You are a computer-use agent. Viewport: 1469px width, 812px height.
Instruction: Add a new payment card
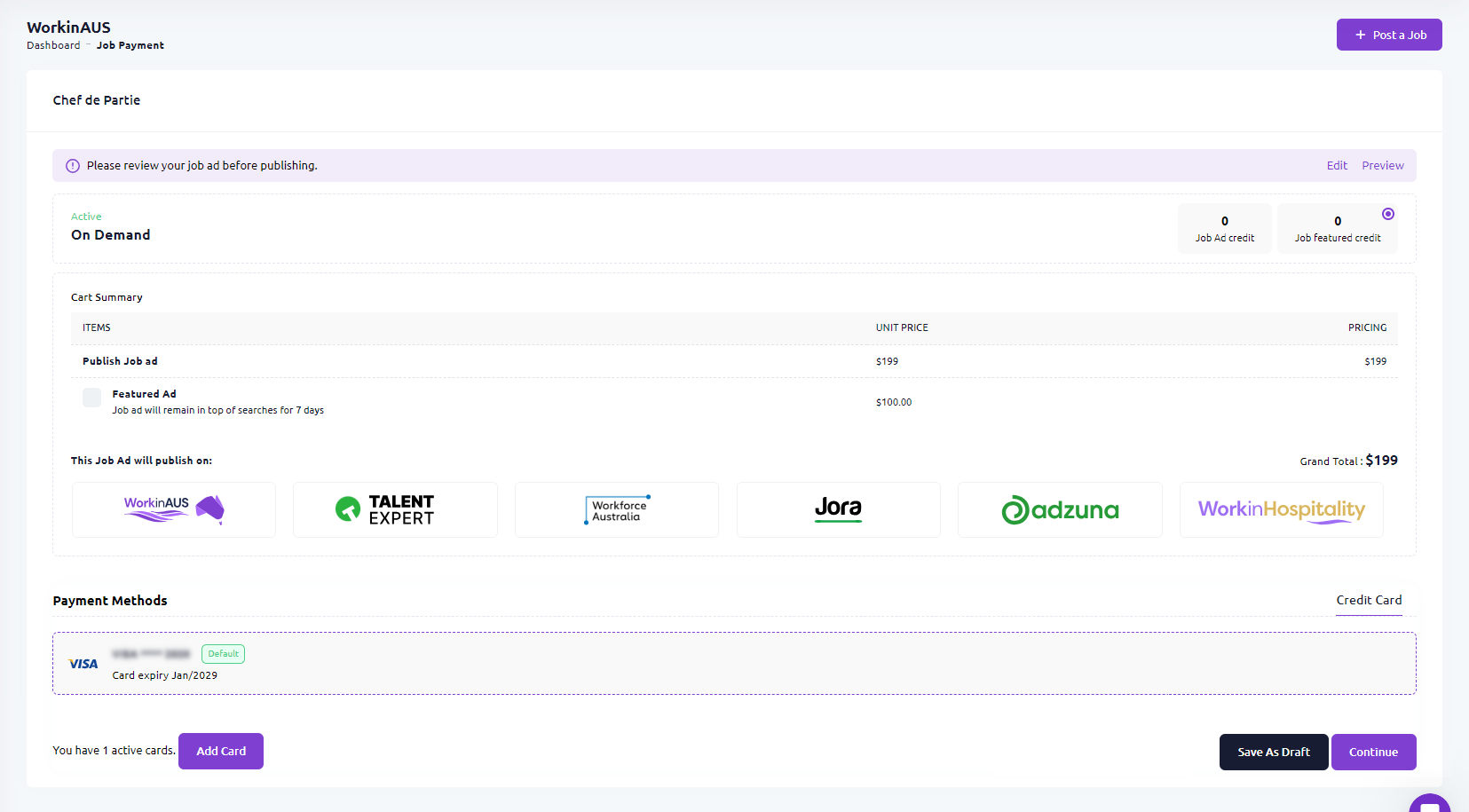point(221,751)
